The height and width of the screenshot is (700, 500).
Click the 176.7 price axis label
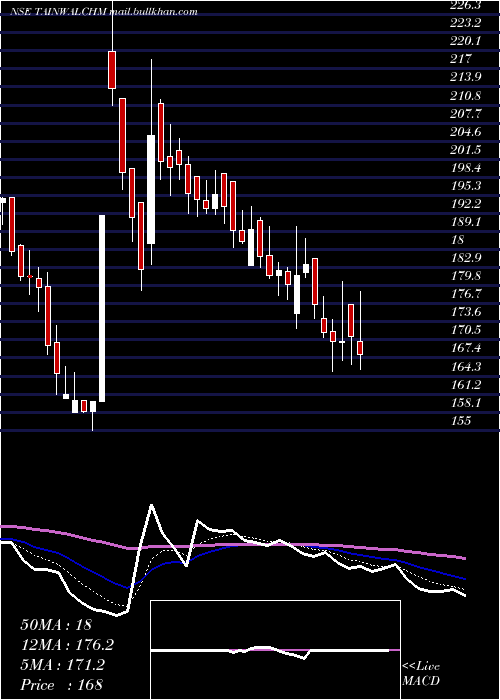click(465, 294)
